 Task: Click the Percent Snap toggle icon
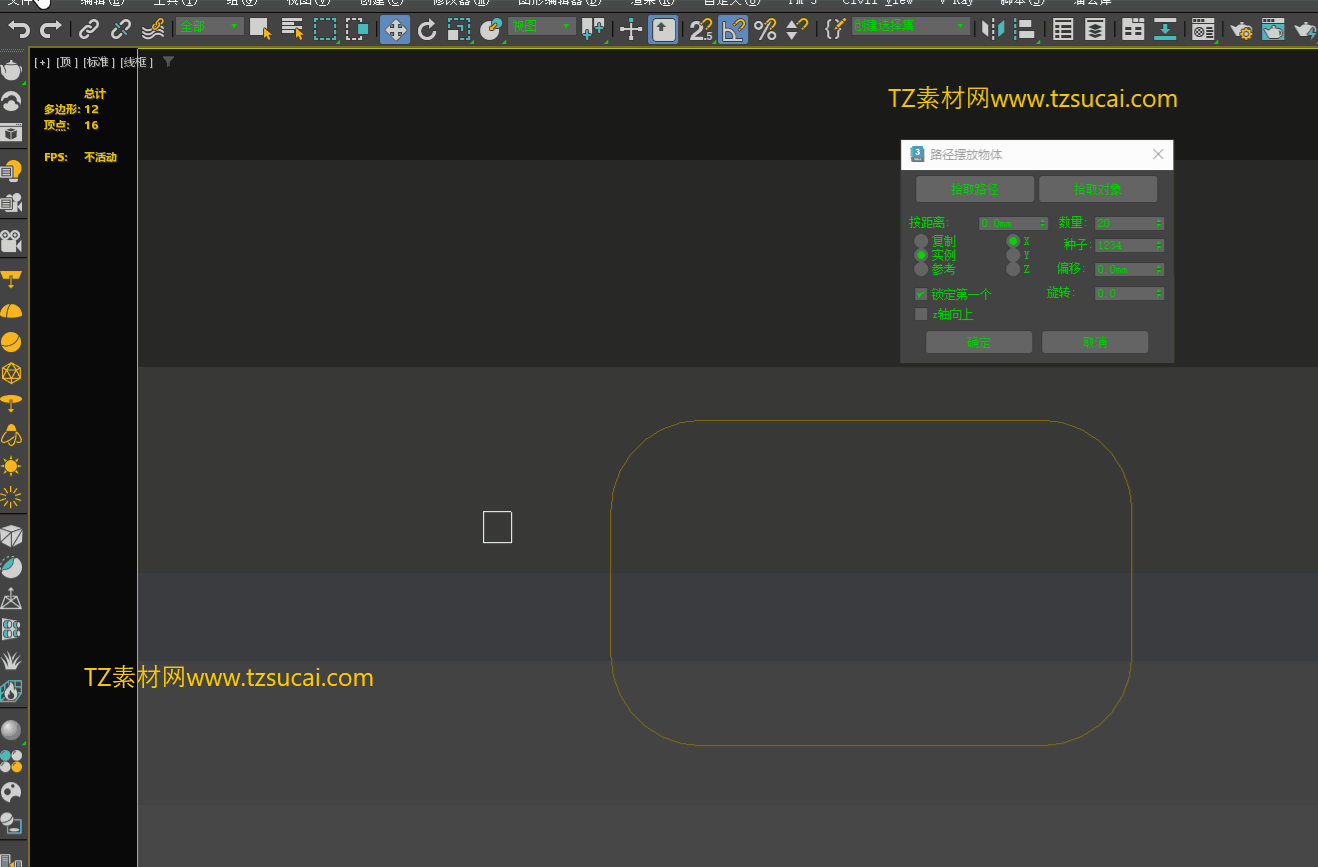765,29
